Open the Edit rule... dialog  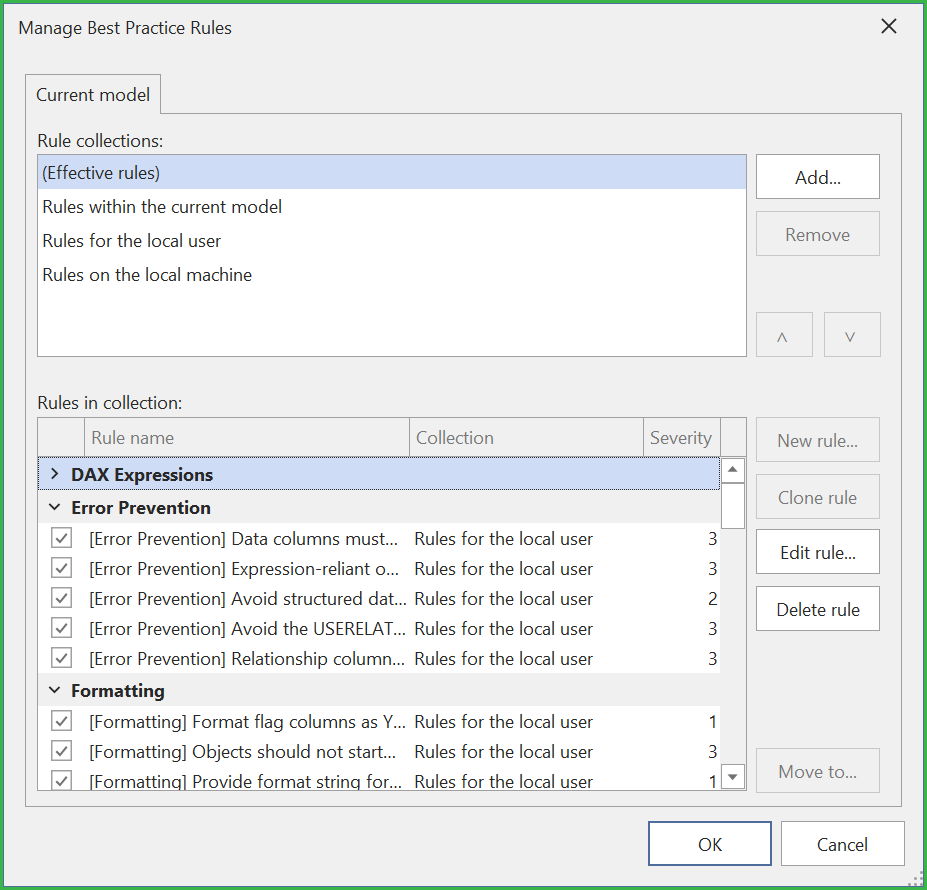[x=817, y=551]
